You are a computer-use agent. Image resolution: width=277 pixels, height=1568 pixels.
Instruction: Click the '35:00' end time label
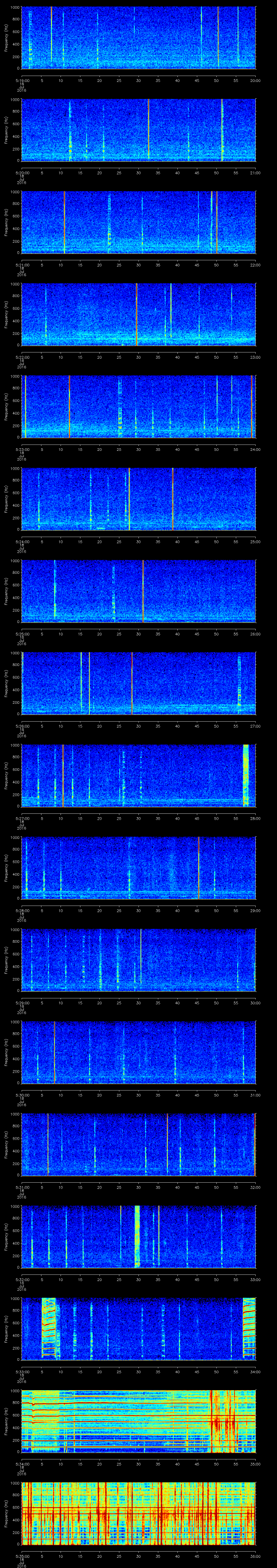(x=255, y=1464)
